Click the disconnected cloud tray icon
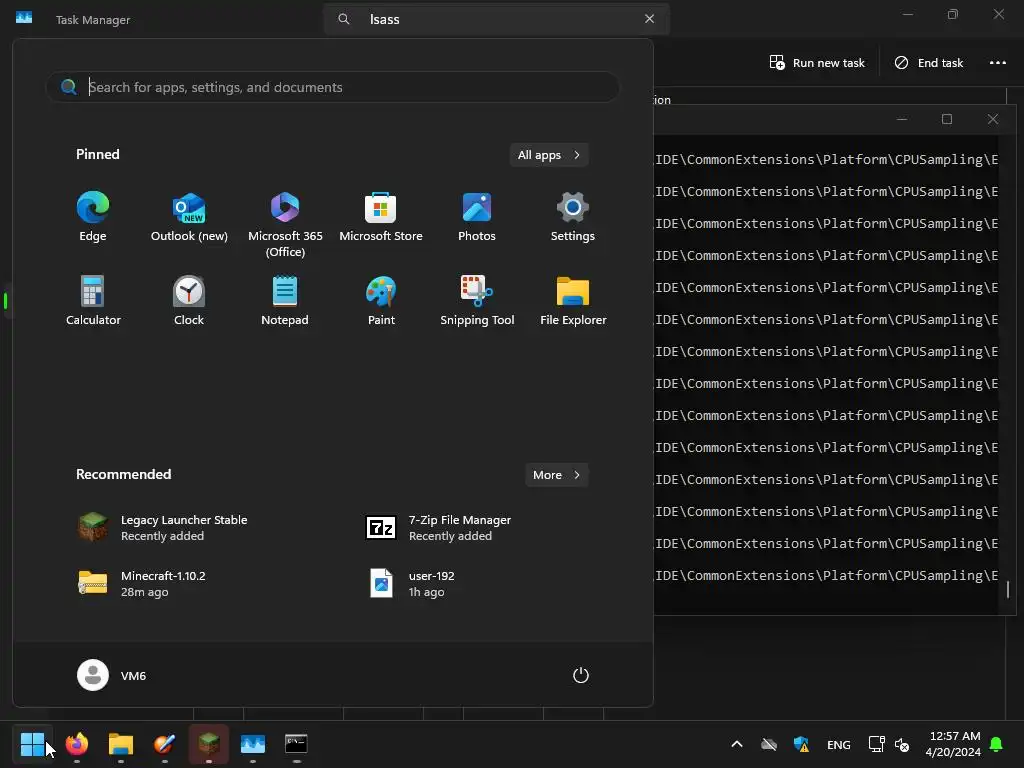This screenshot has height=768, width=1024. coord(769,744)
